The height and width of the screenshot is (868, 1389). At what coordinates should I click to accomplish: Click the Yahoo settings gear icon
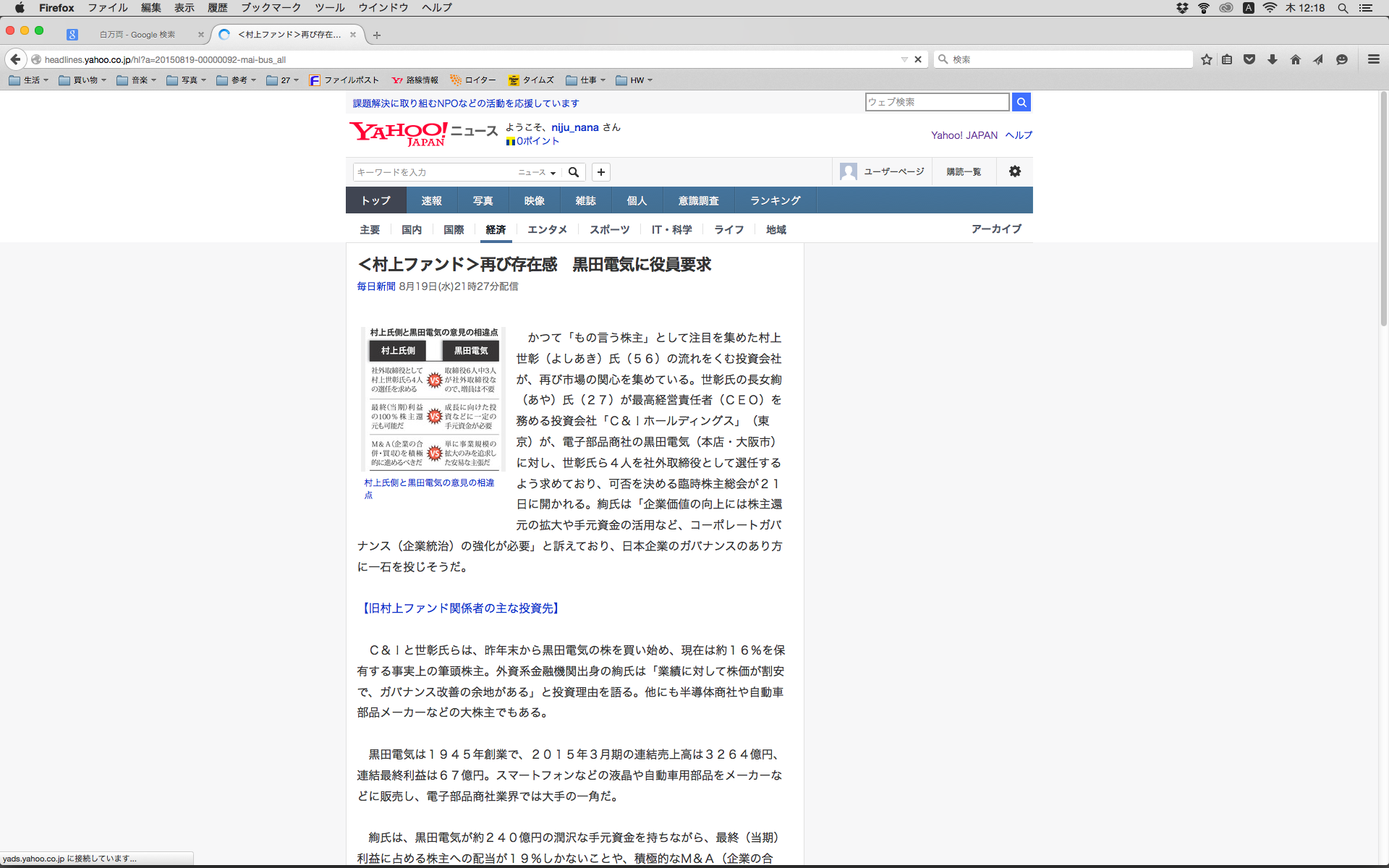point(1015,171)
